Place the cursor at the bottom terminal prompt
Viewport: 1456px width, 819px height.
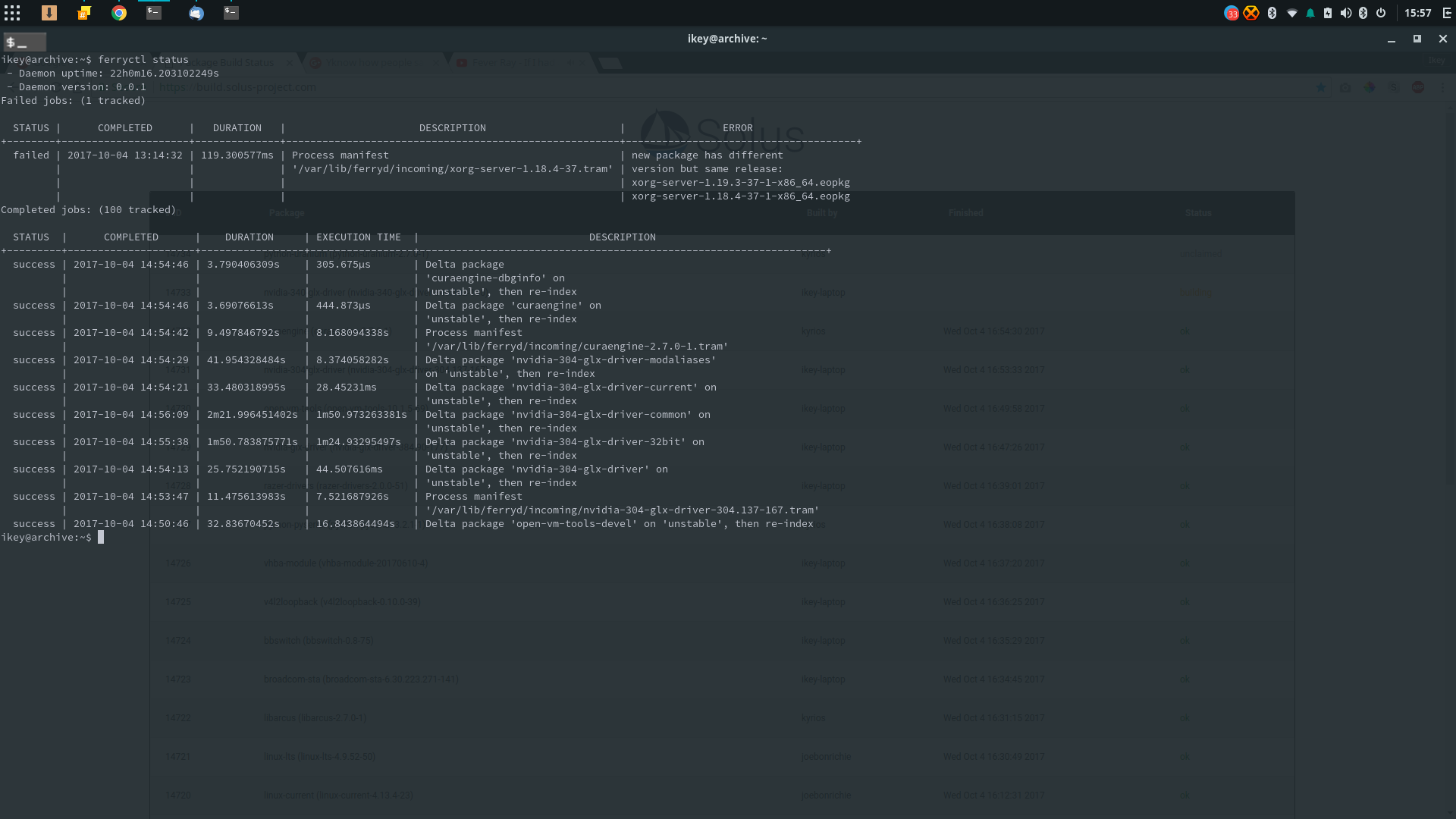coord(101,538)
